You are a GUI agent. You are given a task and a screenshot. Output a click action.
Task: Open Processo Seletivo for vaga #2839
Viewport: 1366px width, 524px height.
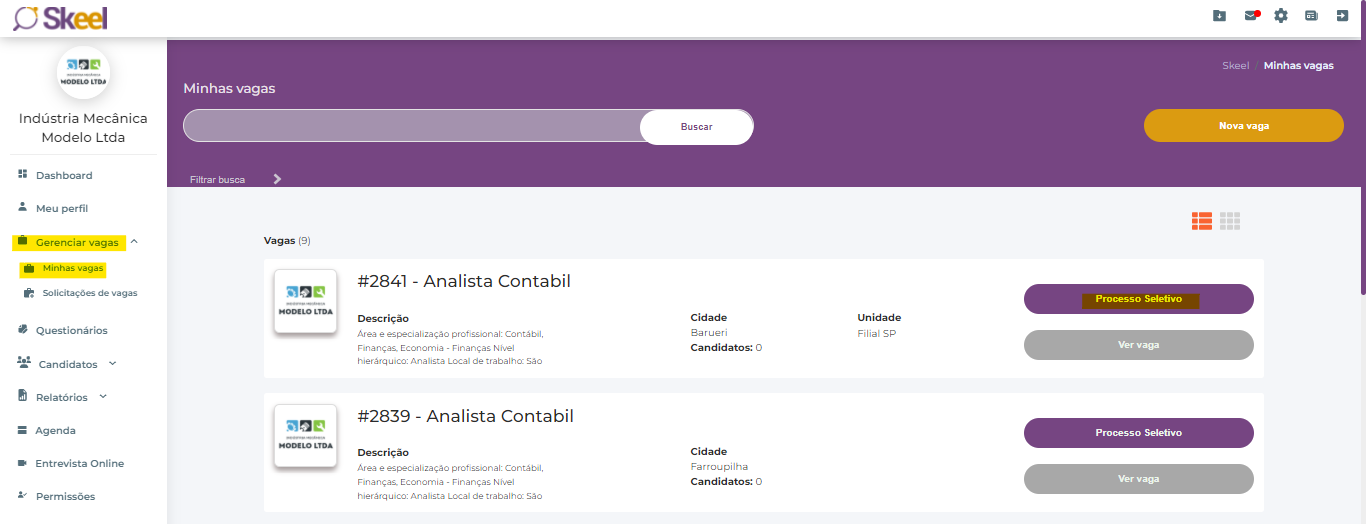[x=1138, y=433]
